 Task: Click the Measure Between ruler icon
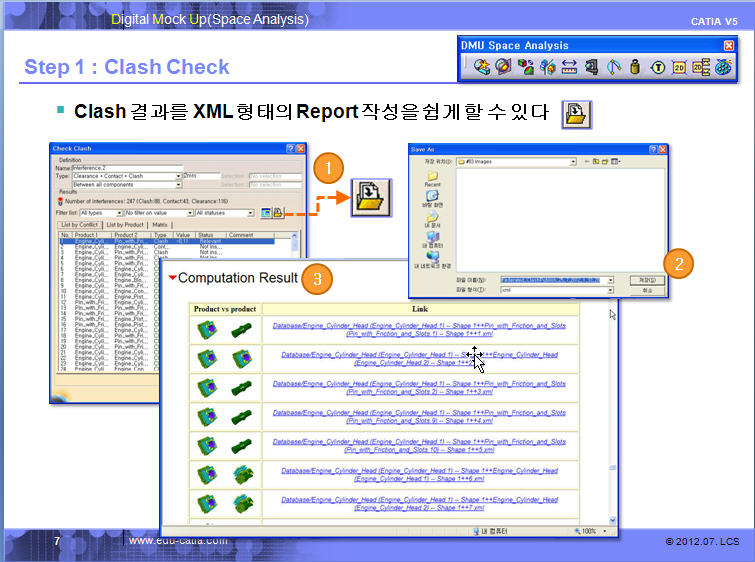click(570, 67)
